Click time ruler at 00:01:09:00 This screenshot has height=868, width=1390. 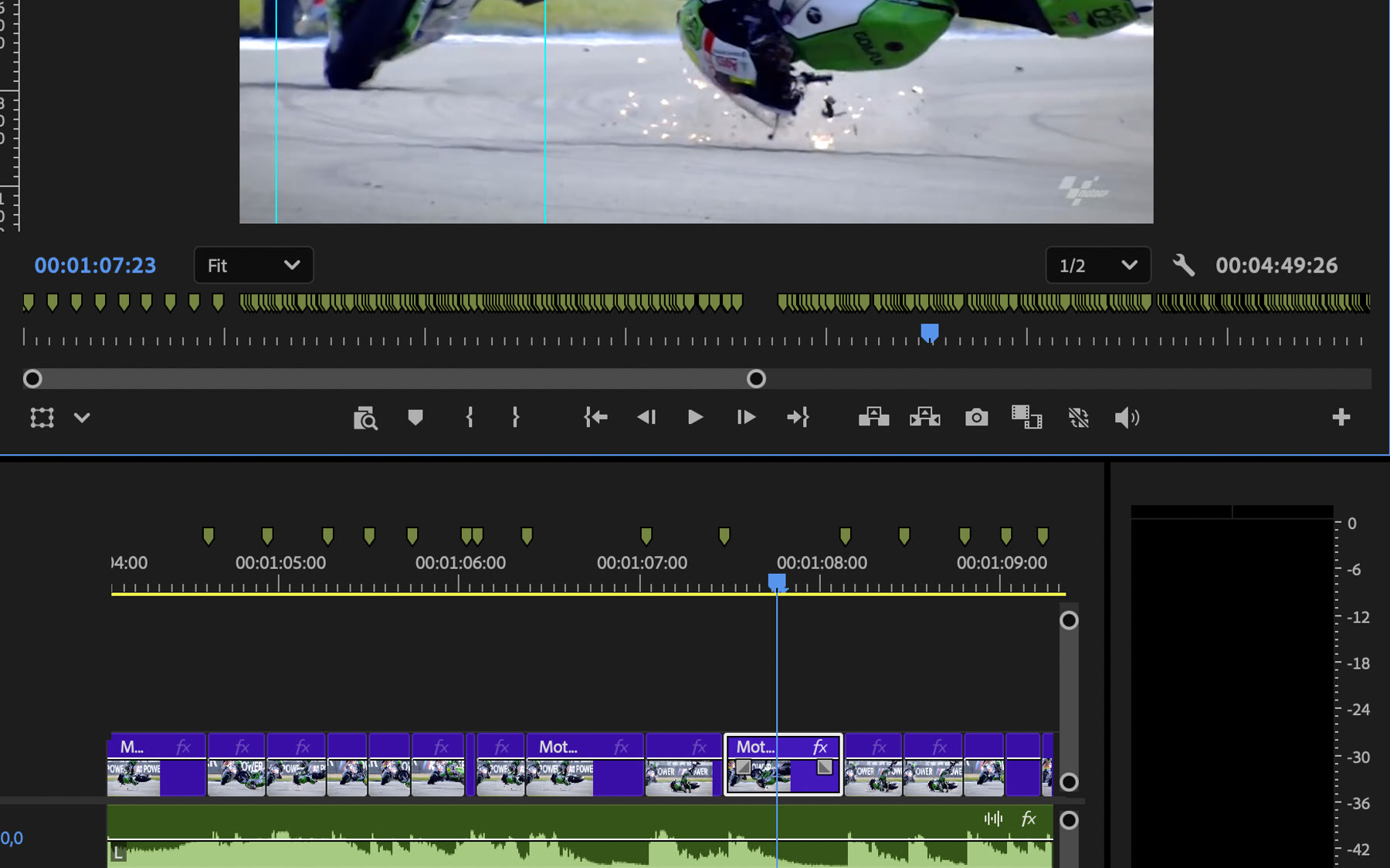pyautogui.click(x=1002, y=563)
